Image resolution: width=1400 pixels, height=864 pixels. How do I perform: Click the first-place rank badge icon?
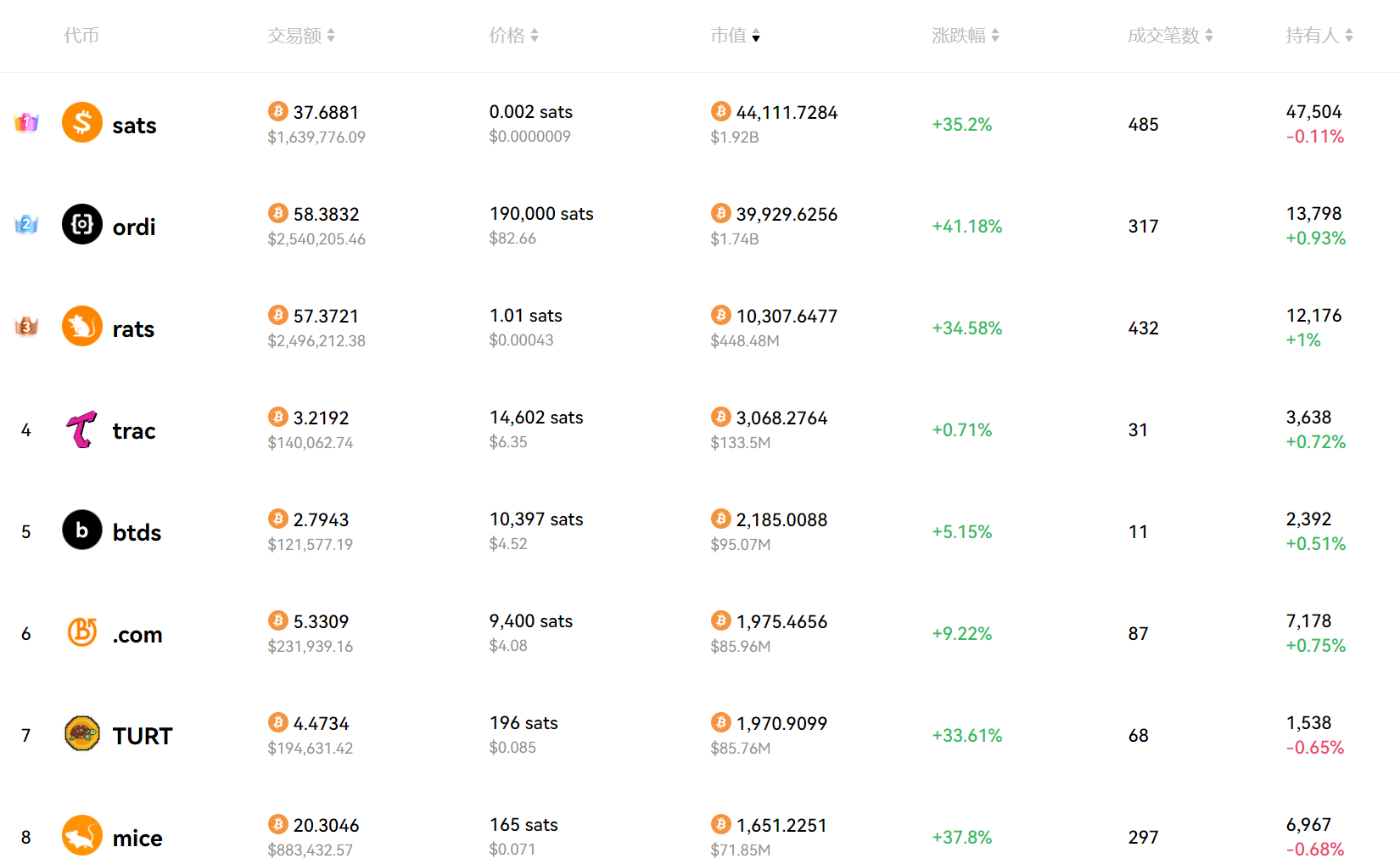pyautogui.click(x=26, y=123)
